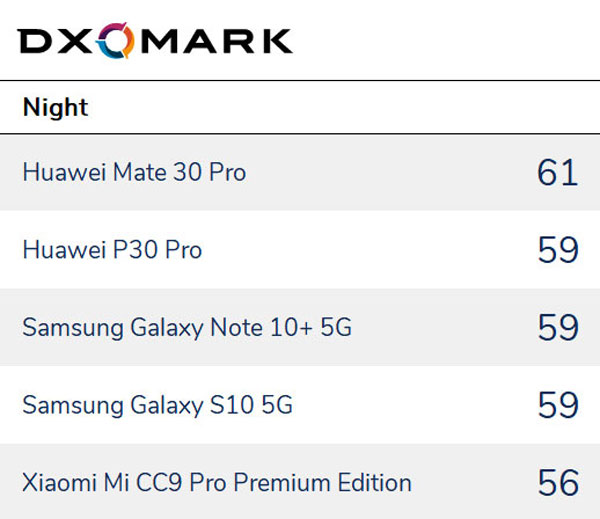Image resolution: width=600 pixels, height=519 pixels.
Task: Click the P30 Pro score of 59
Action: tap(557, 250)
